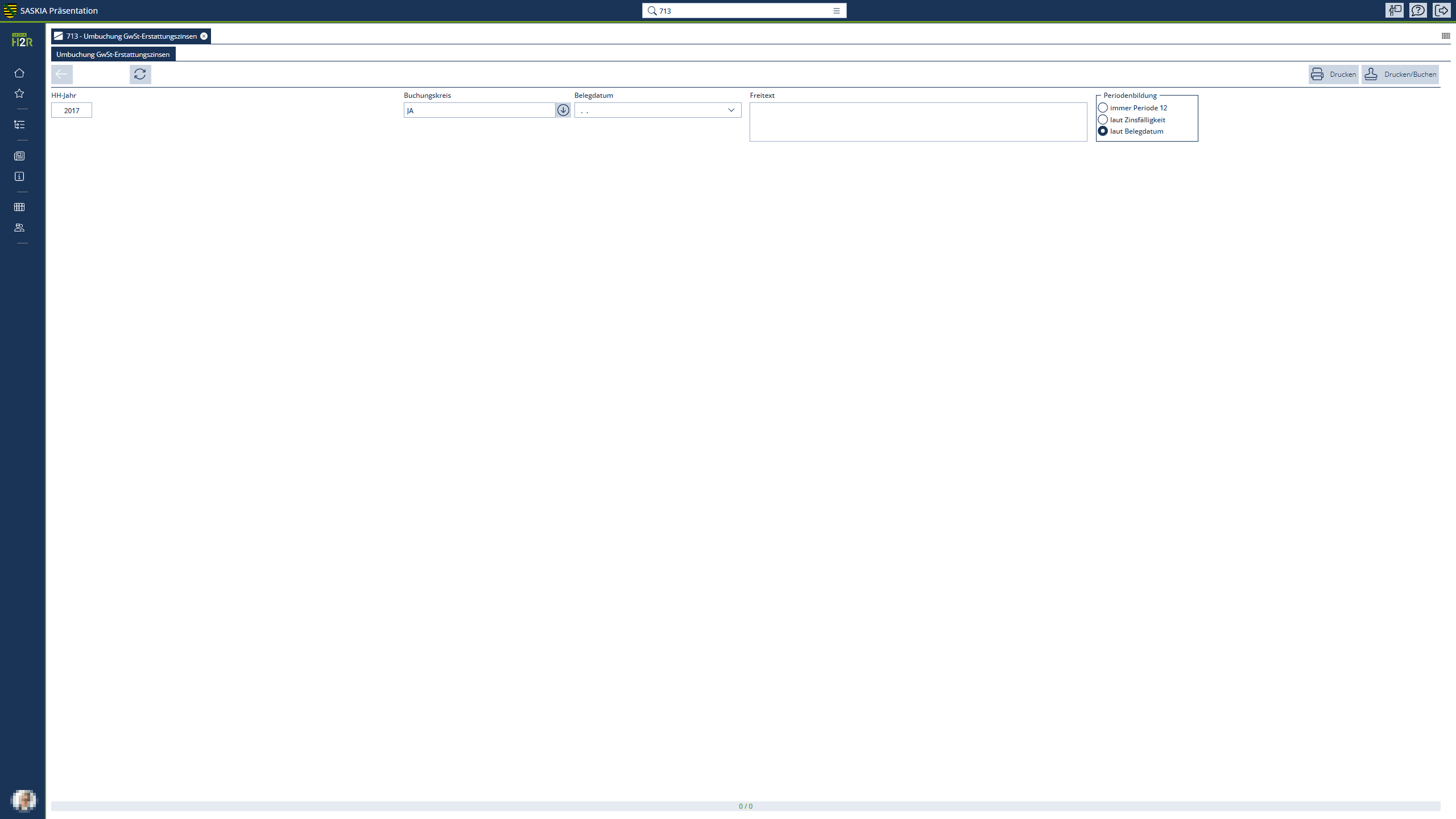The height and width of the screenshot is (819, 1456).
Task: Select the 'immer Periode 12' radio button
Action: [x=1103, y=107]
